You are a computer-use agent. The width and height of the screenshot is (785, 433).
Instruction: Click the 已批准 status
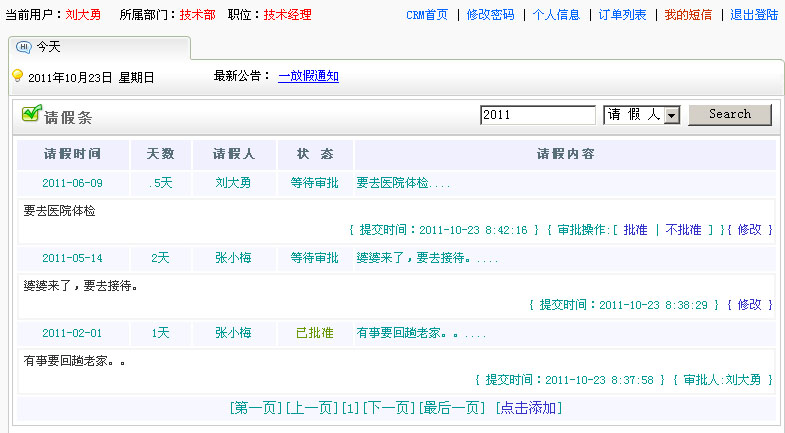pos(315,333)
